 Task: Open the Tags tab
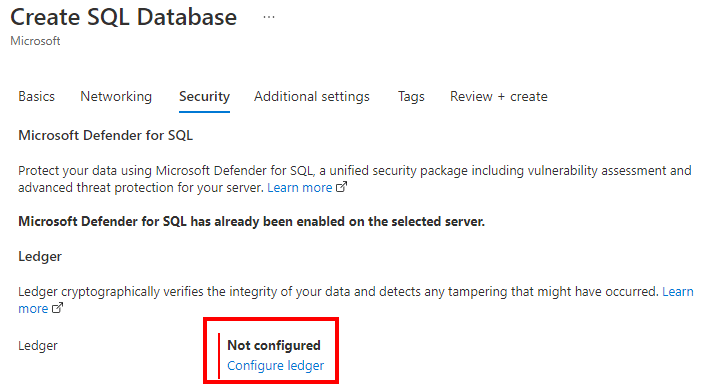411,96
